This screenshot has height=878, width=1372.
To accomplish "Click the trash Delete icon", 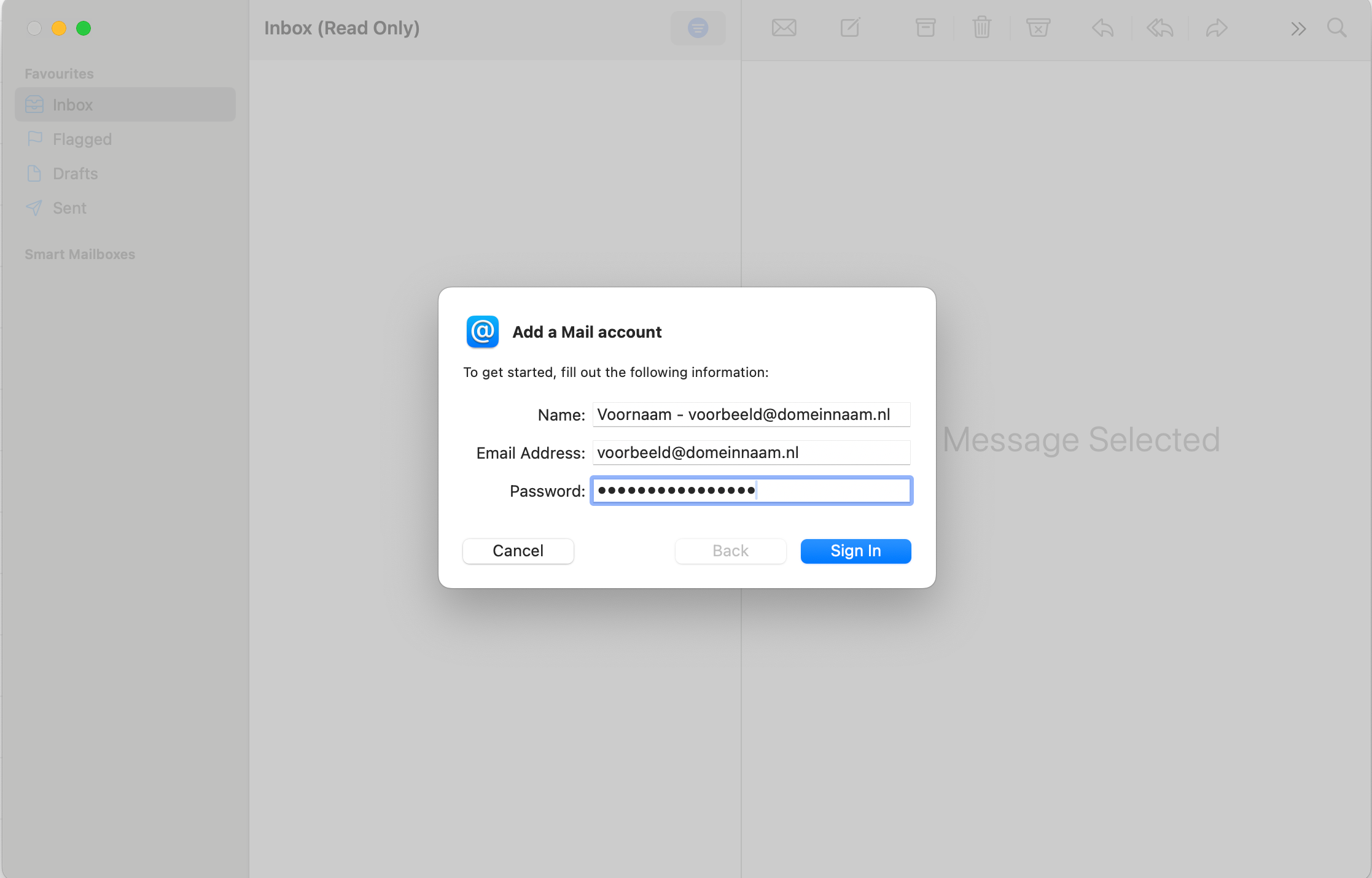I will tap(981, 28).
